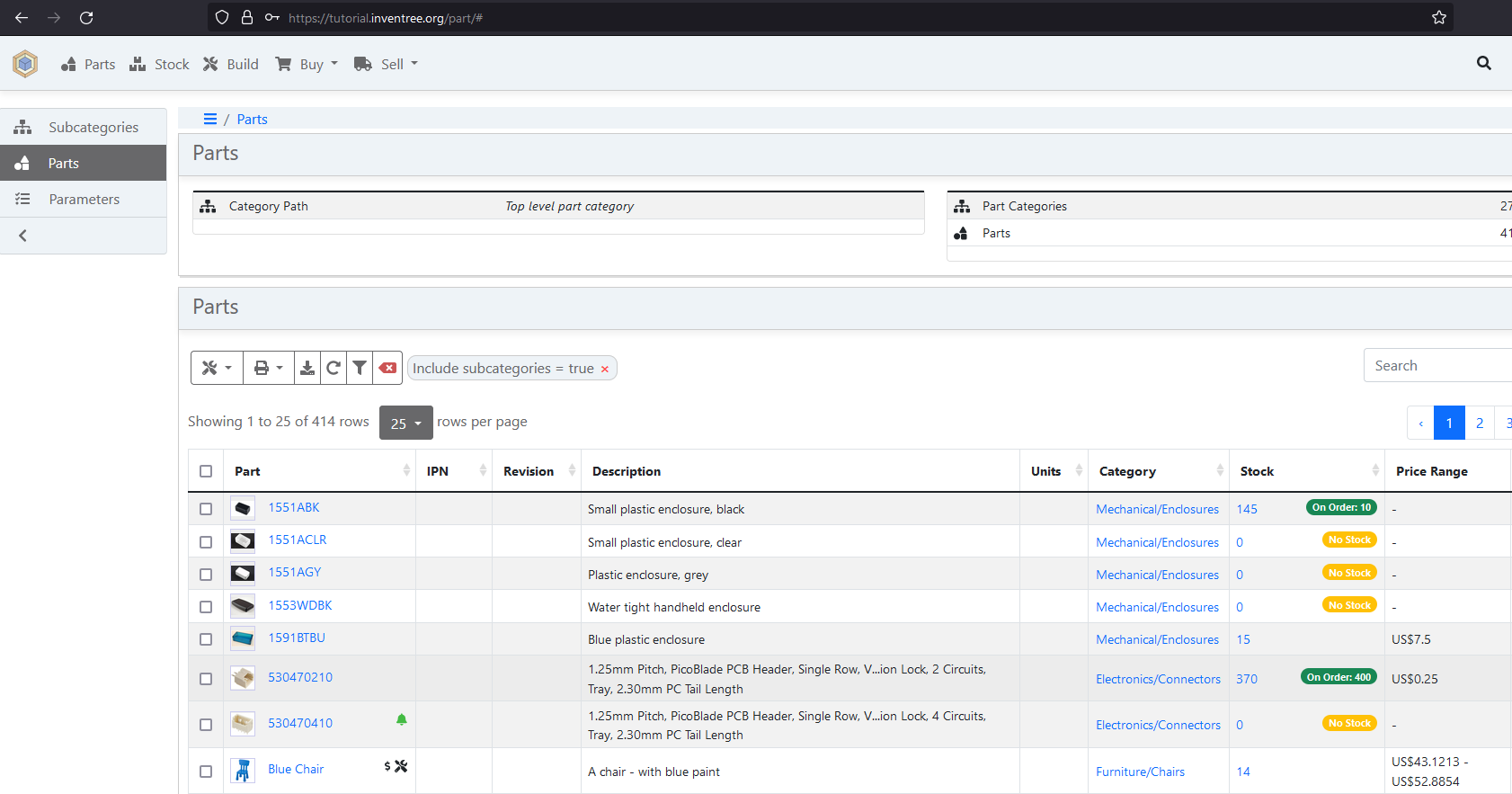This screenshot has width=1512, height=794.
Task: Click the download table data icon
Action: coord(307,368)
